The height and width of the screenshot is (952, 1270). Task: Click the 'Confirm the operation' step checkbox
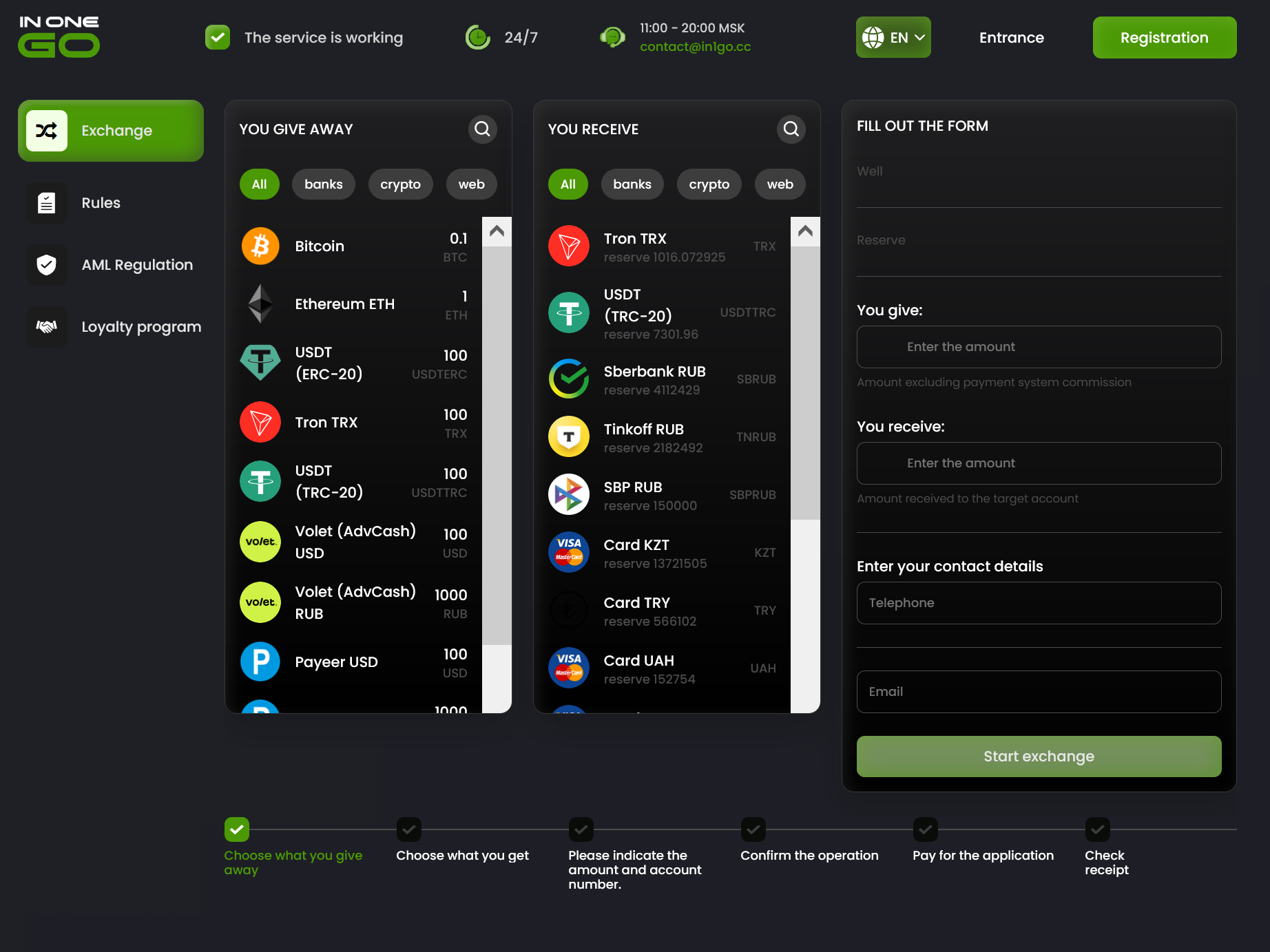pos(753,829)
